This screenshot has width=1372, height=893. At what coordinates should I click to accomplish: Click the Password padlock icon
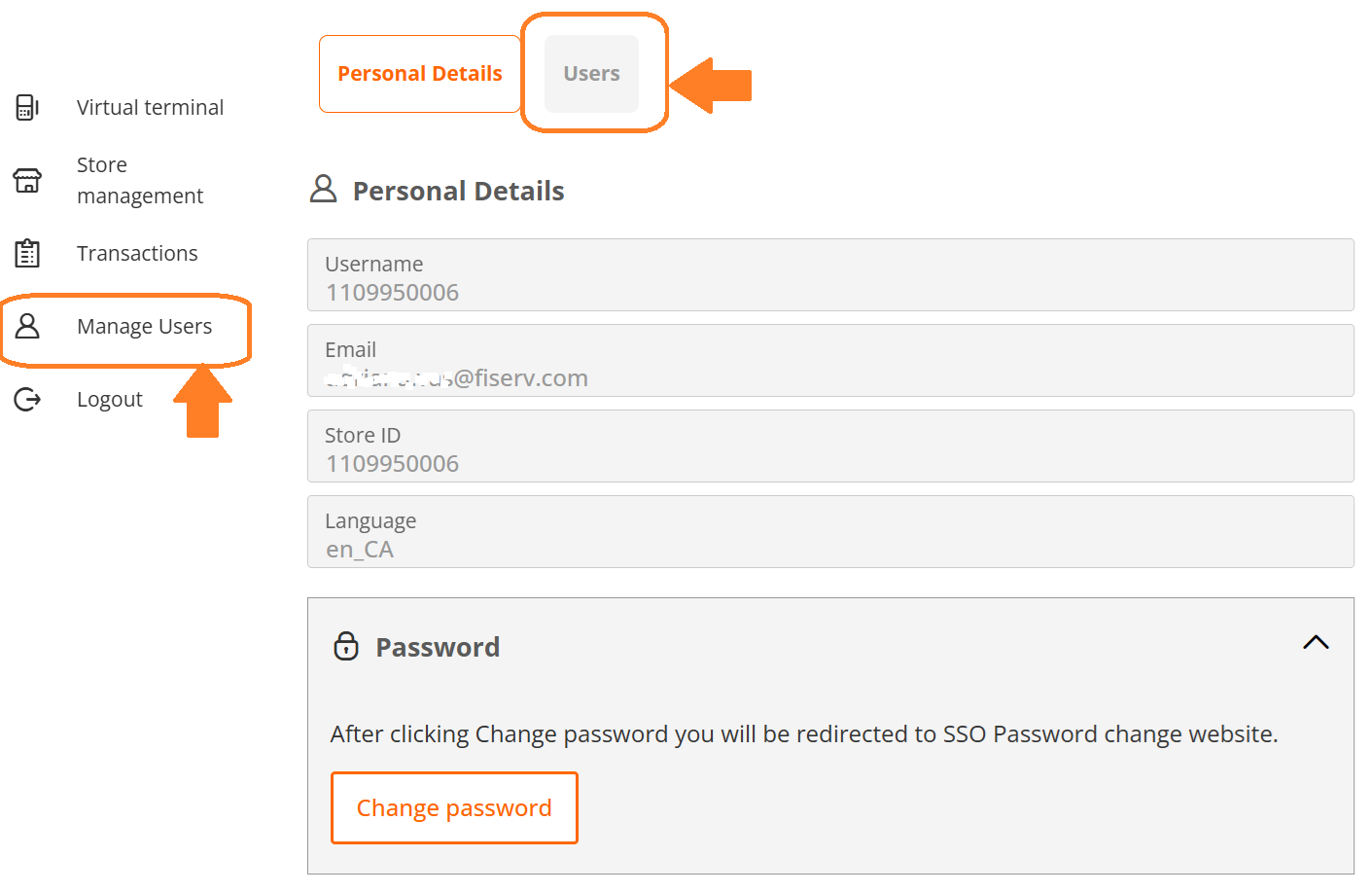pos(346,646)
